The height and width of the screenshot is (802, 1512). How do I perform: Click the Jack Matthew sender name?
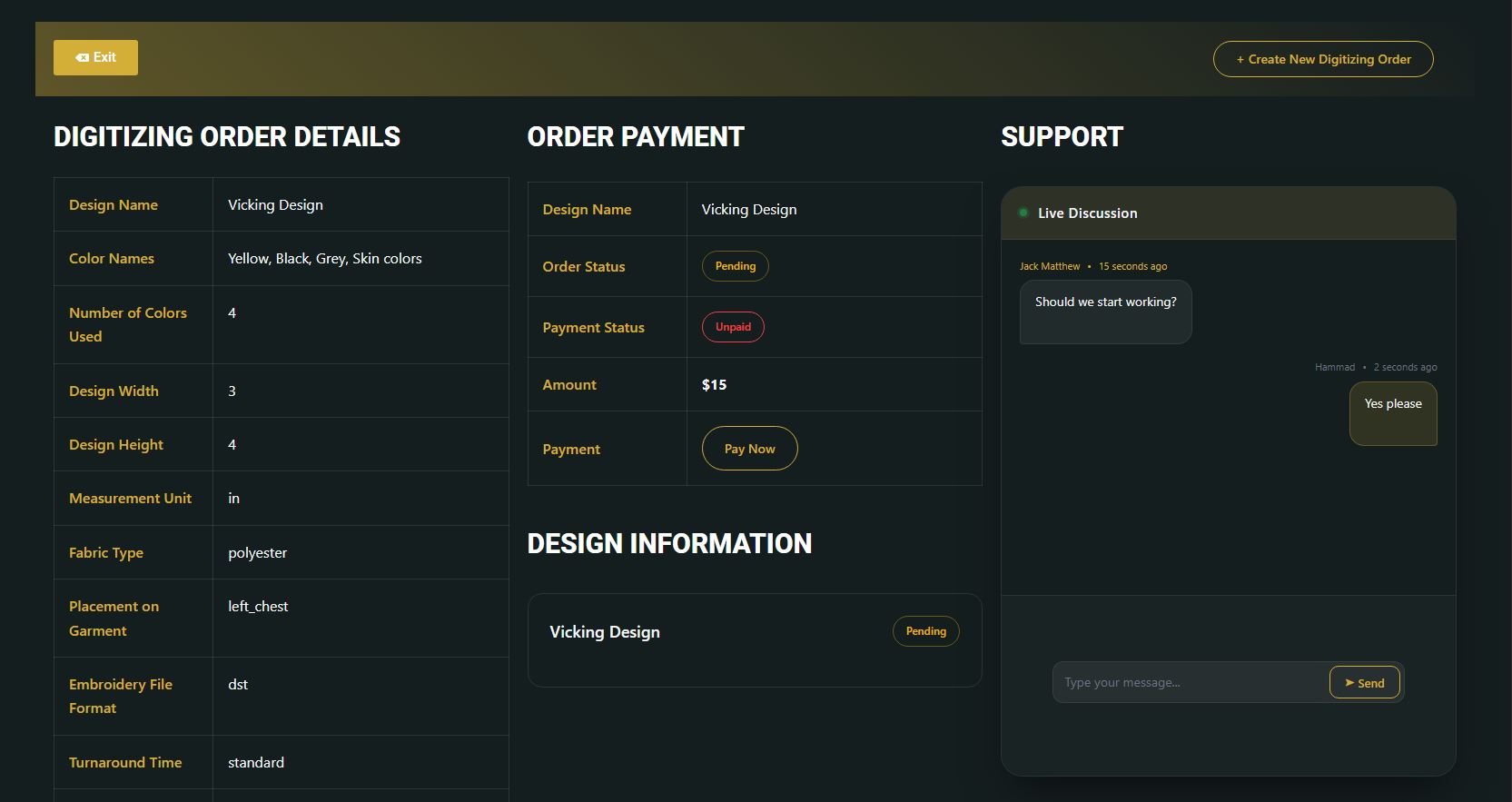[1050, 266]
